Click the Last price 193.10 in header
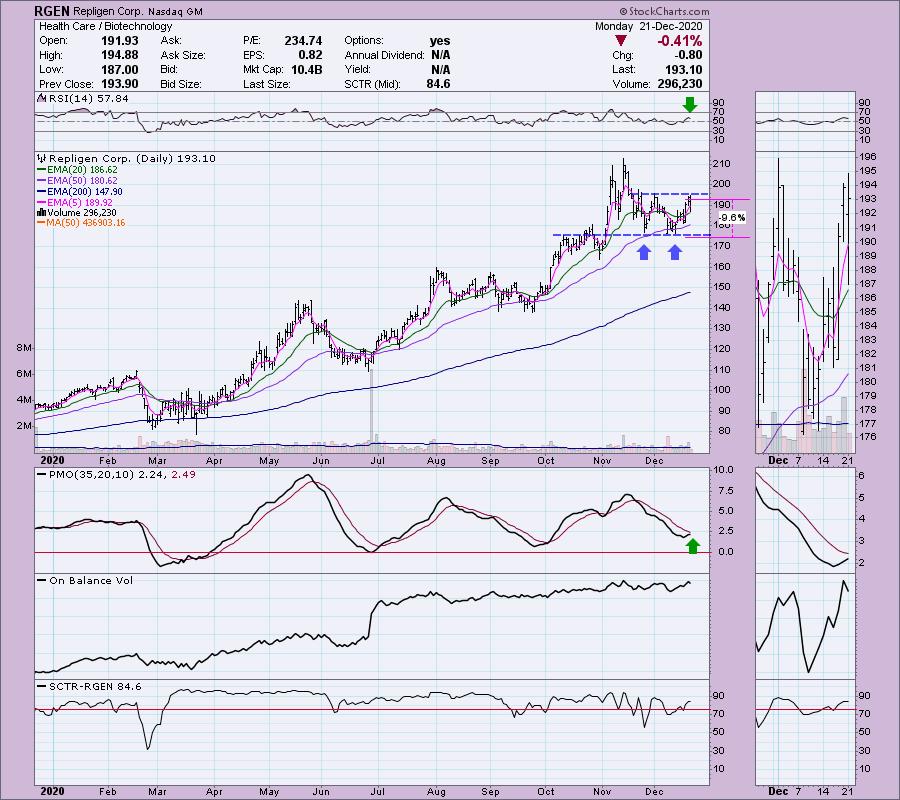Viewport: 900px width, 800px height. point(683,69)
